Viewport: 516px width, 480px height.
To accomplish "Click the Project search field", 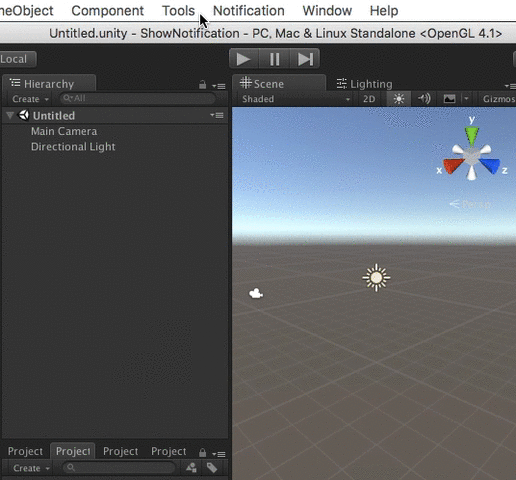I will [x=119, y=468].
